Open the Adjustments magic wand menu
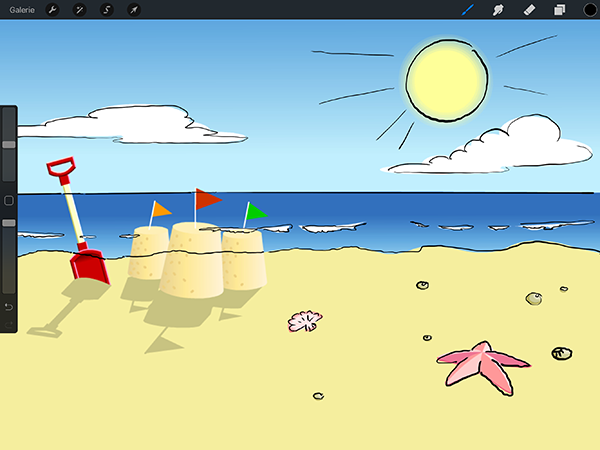The height and width of the screenshot is (450, 600). [80, 10]
